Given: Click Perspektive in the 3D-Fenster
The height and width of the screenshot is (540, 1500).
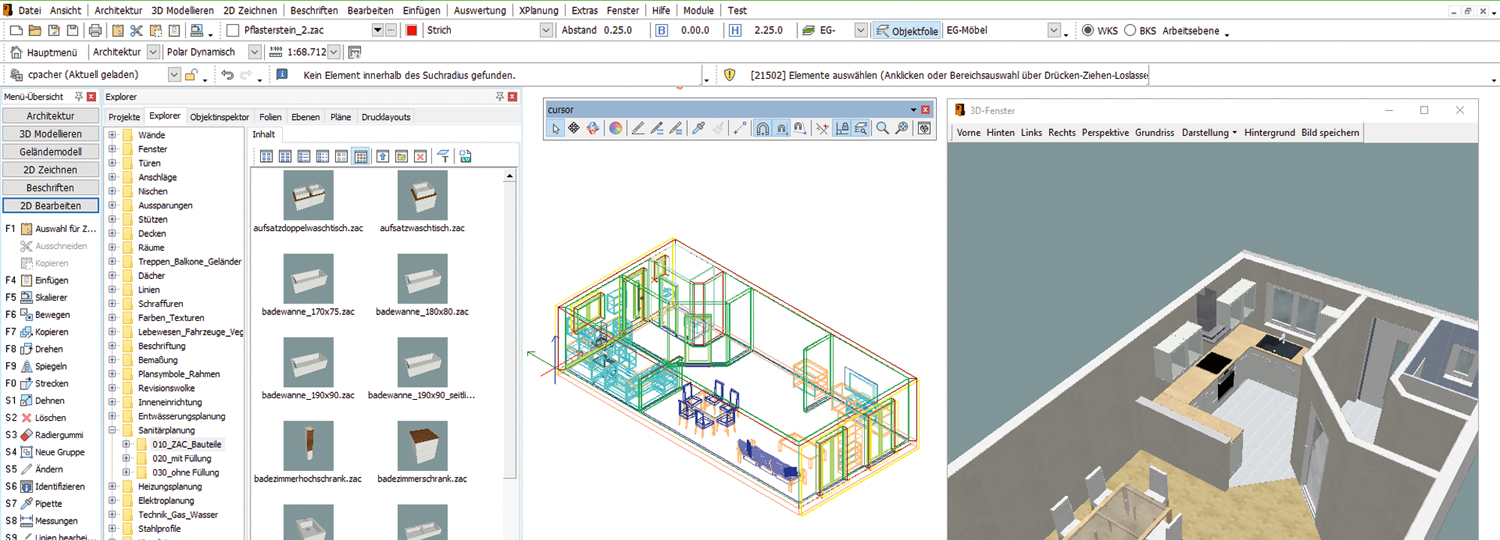Looking at the screenshot, I should (1105, 132).
